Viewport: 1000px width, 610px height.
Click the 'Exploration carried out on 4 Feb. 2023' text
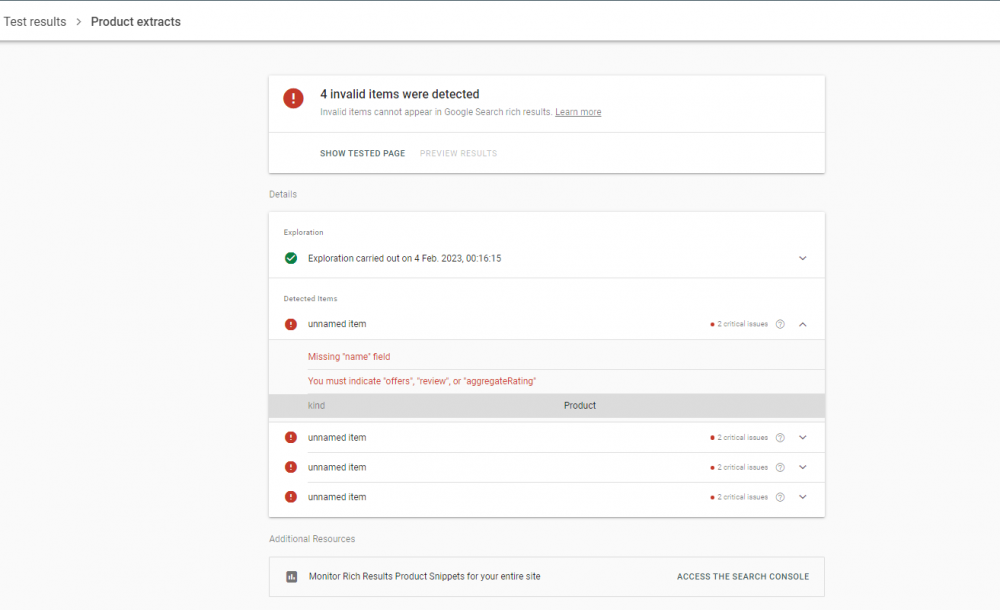click(404, 258)
